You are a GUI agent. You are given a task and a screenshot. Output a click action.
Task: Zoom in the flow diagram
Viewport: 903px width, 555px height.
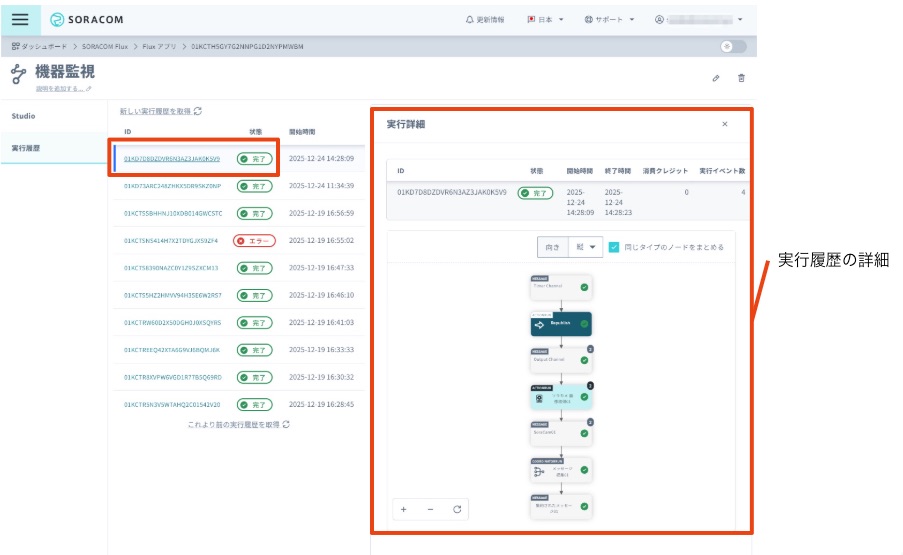[x=404, y=509]
